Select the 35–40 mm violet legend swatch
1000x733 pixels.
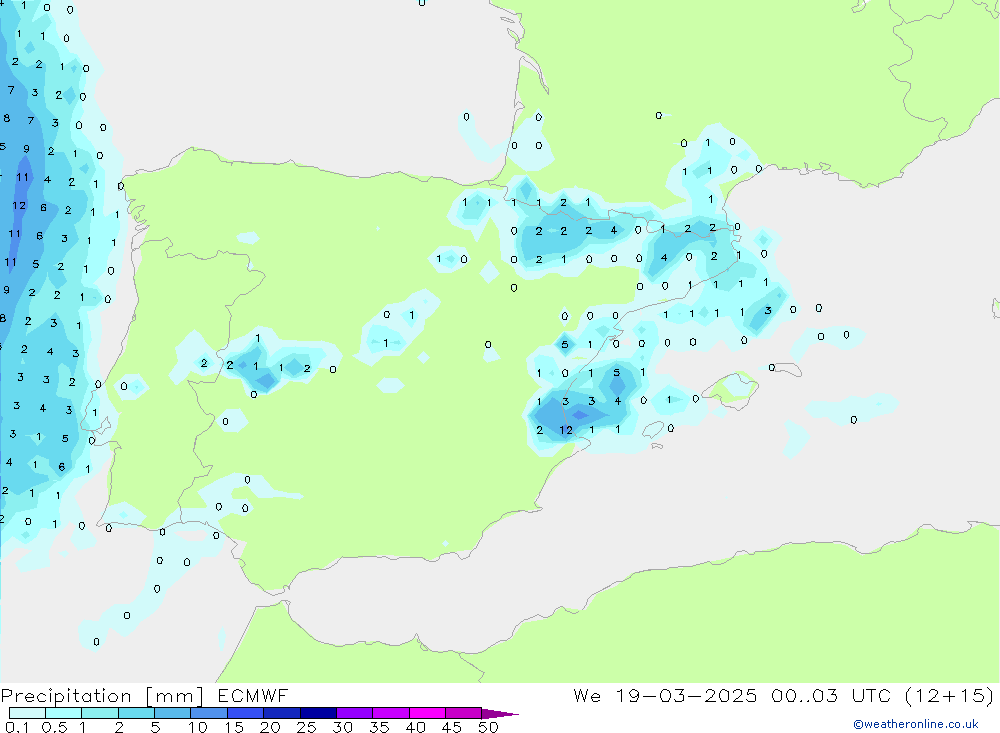click(x=391, y=713)
